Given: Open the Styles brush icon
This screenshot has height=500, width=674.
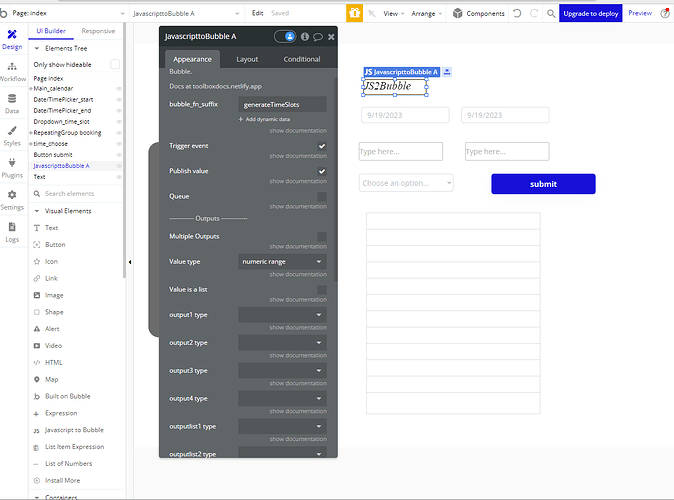Looking at the screenshot, I should 12,131.
